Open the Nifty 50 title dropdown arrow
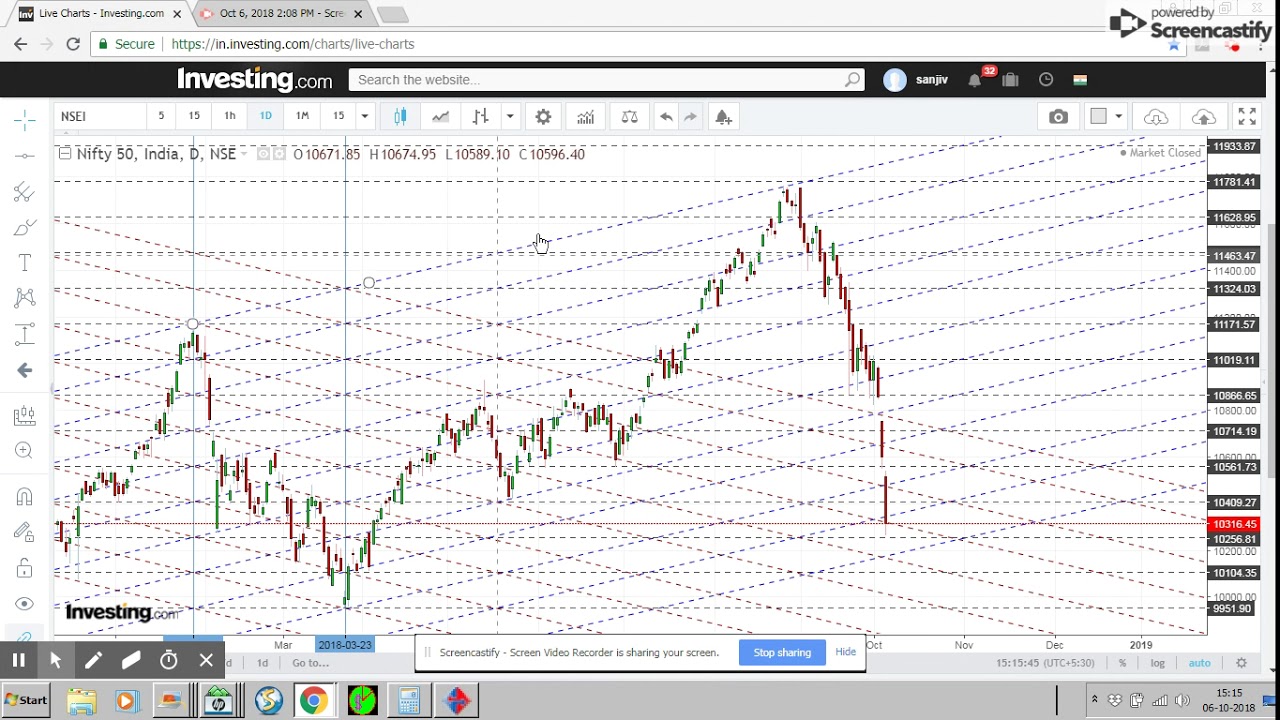The width and height of the screenshot is (1280, 720). [x=245, y=154]
